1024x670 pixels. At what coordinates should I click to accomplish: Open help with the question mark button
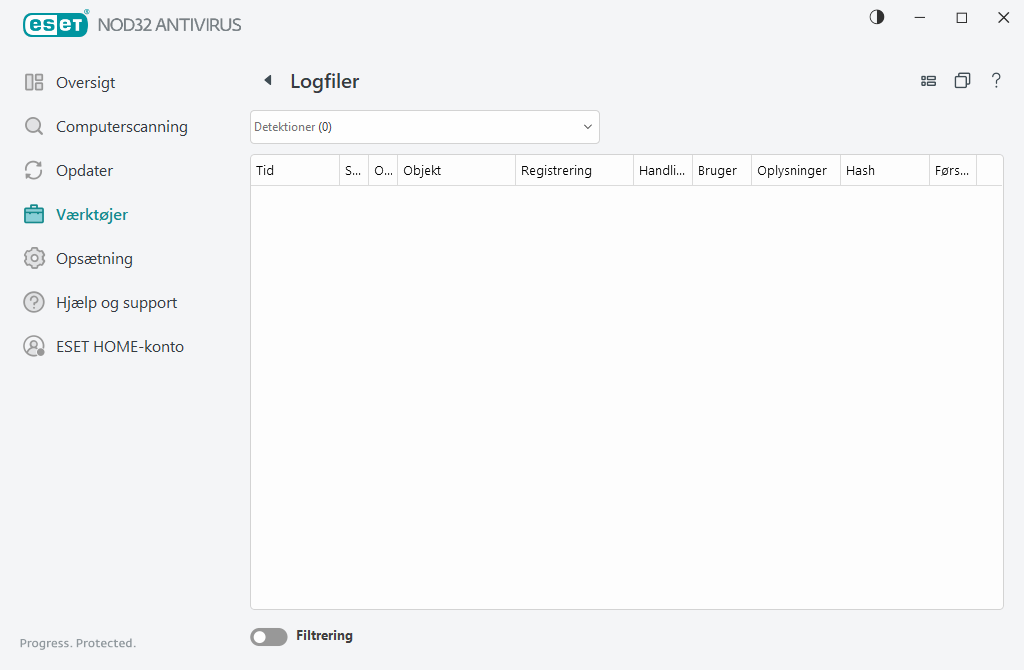tap(996, 80)
